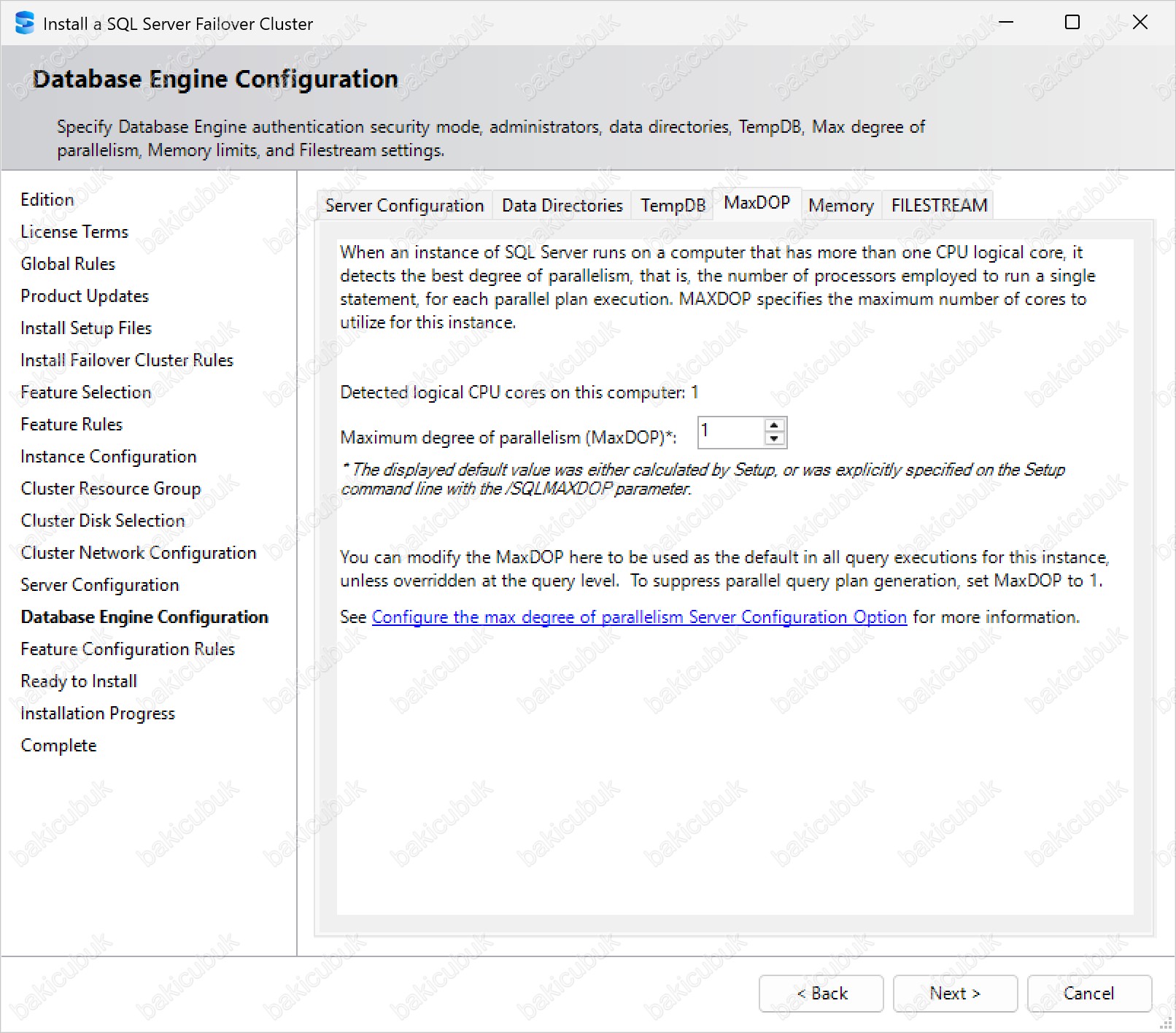Click the SQL Server installer title bar icon
The height and width of the screenshot is (1033, 1176).
click(24, 23)
